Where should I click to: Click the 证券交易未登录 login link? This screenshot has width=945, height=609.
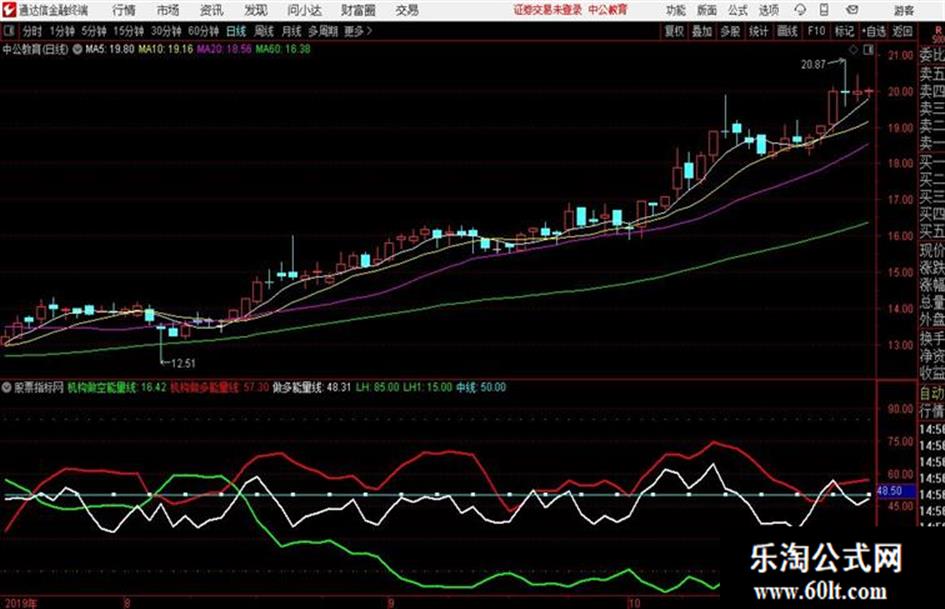[x=548, y=10]
